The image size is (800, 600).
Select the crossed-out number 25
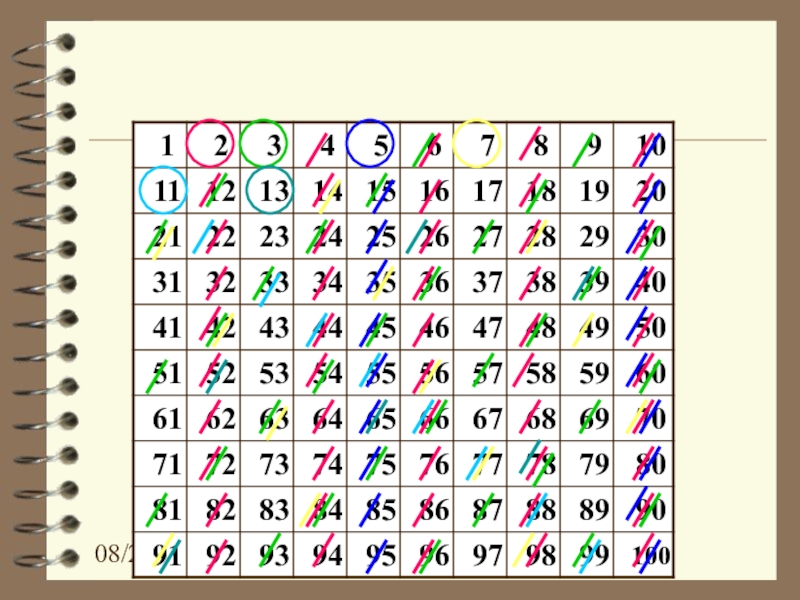(x=374, y=236)
